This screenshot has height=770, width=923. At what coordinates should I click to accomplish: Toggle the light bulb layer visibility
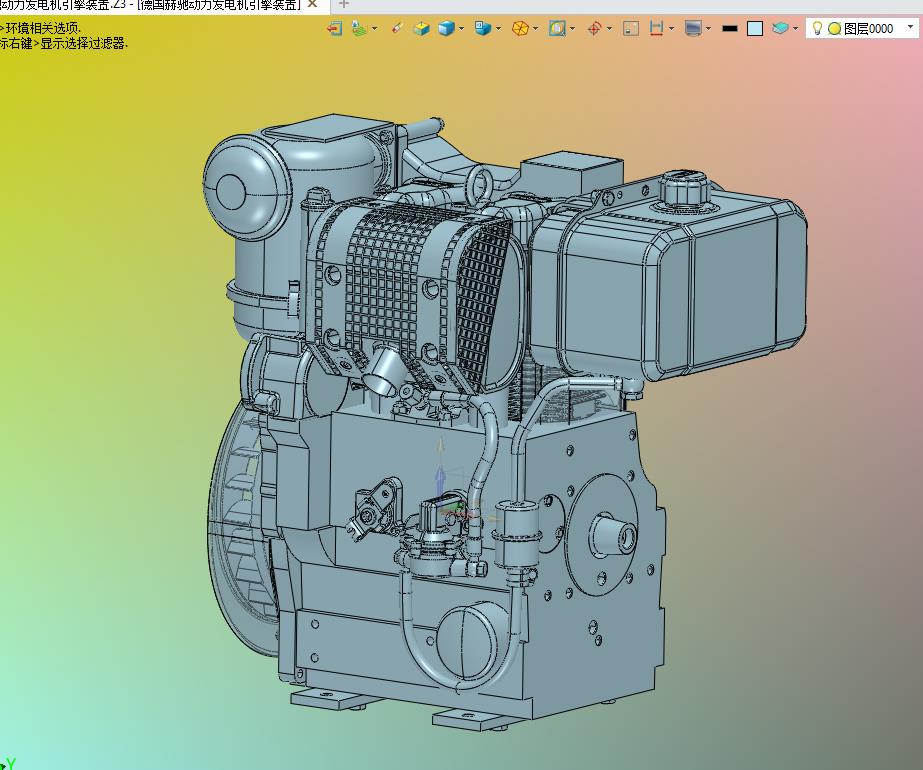point(816,29)
